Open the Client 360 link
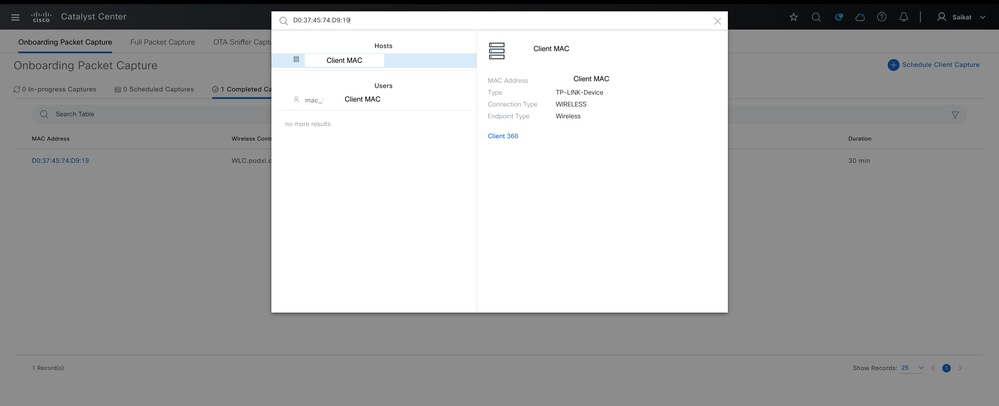This screenshot has height=406, width=999. (x=503, y=136)
